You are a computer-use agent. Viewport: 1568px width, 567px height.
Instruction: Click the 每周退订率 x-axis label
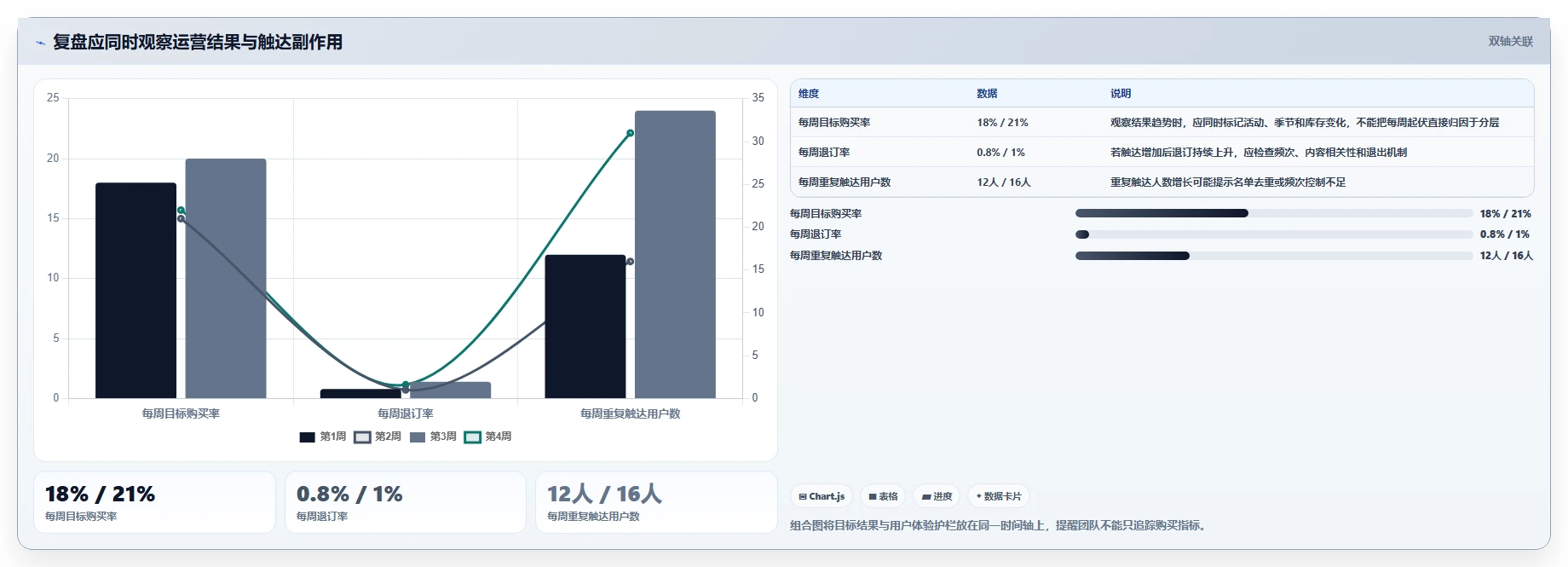tap(406, 414)
